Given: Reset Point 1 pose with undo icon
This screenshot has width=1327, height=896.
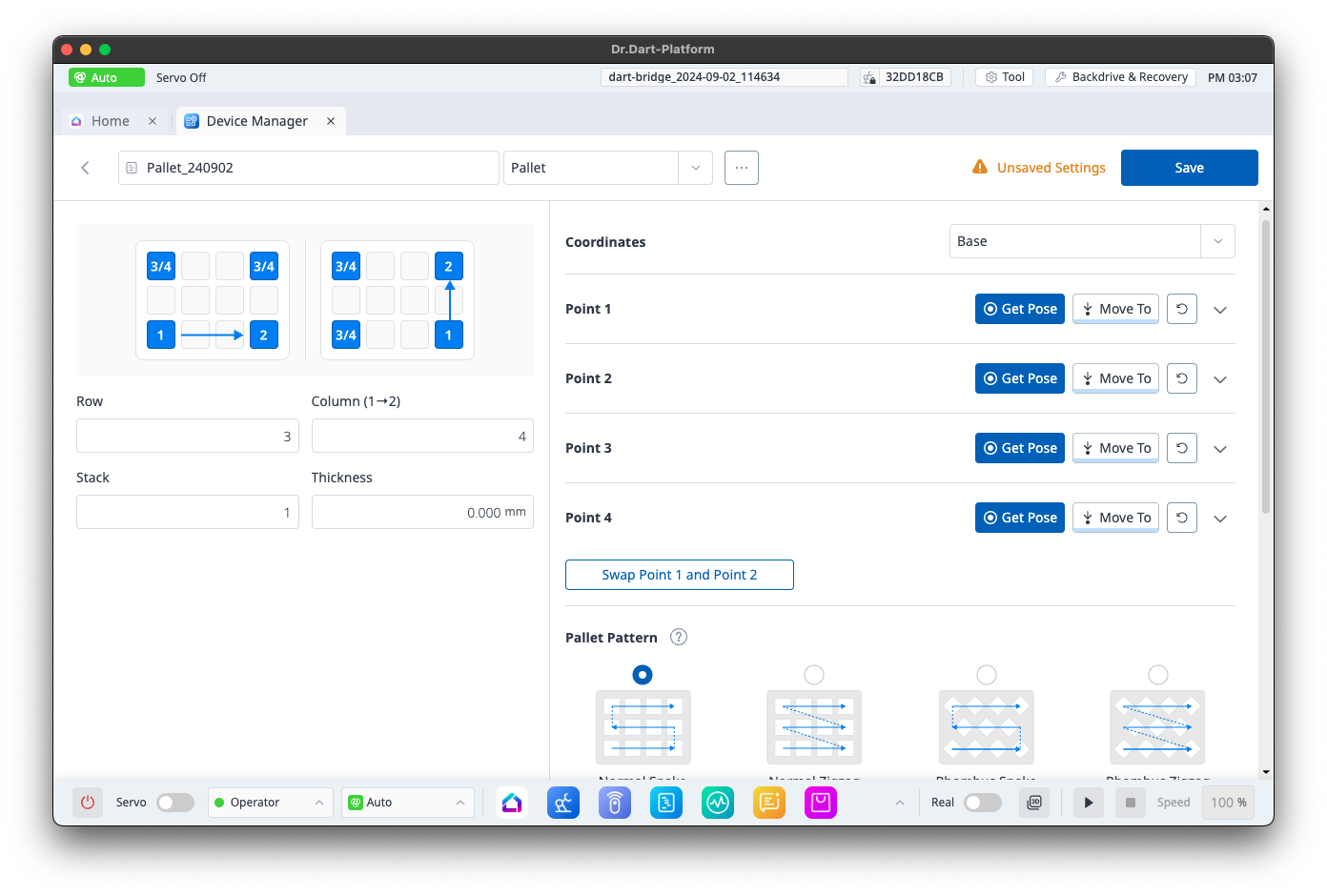Looking at the screenshot, I should pyautogui.click(x=1181, y=309).
